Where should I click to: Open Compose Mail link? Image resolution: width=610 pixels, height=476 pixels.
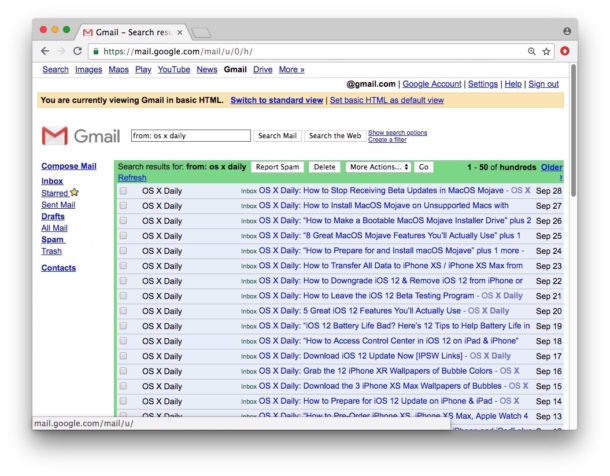point(69,166)
